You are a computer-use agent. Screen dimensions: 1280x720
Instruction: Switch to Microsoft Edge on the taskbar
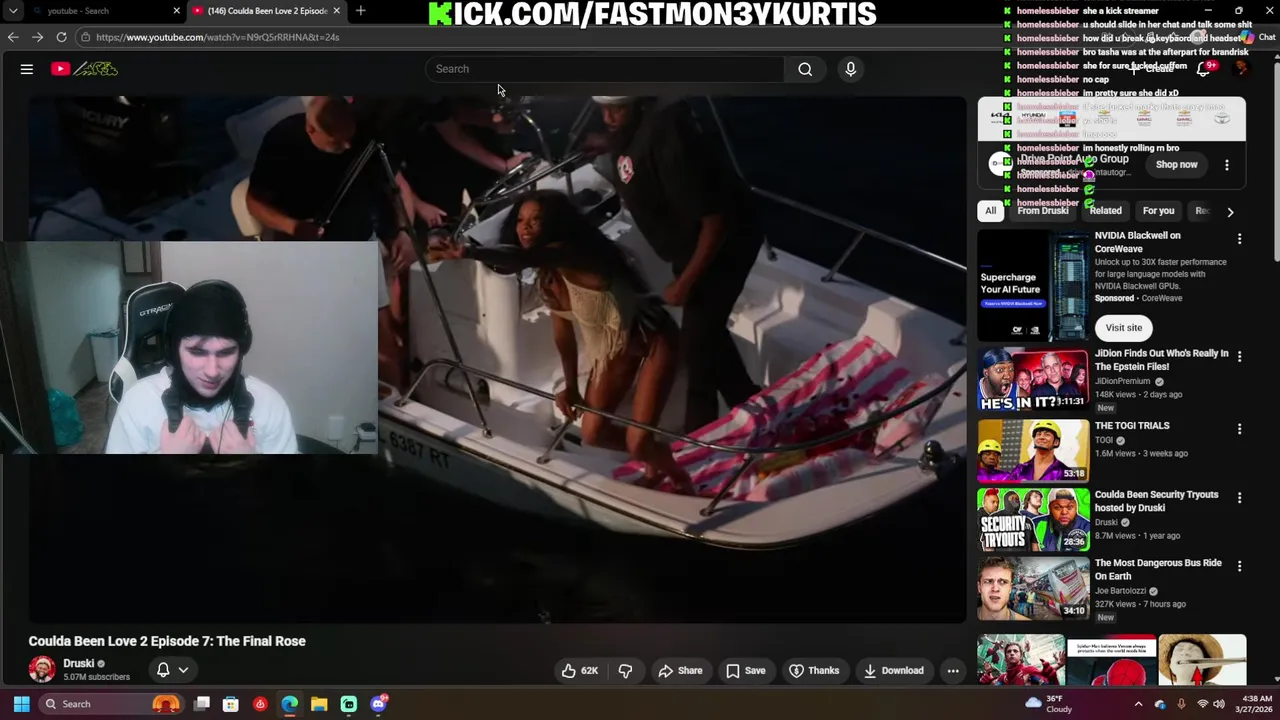(x=290, y=704)
